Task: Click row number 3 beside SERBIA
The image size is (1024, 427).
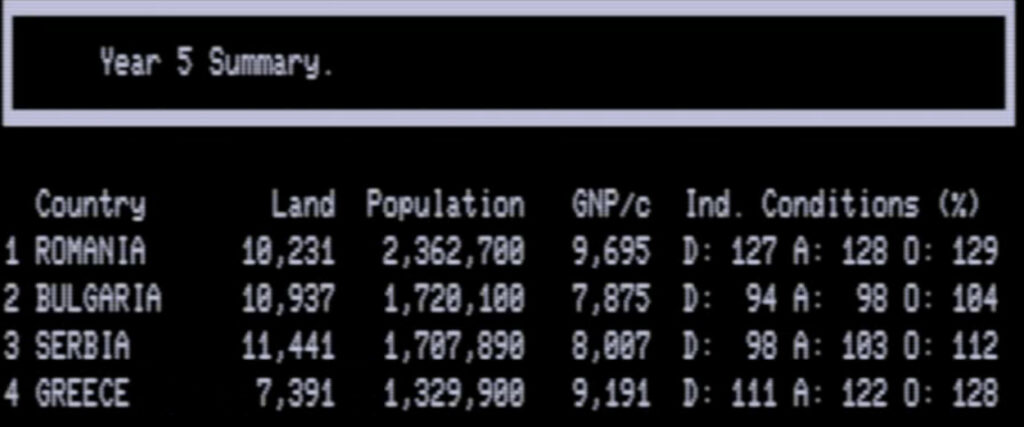Action: tap(11, 346)
